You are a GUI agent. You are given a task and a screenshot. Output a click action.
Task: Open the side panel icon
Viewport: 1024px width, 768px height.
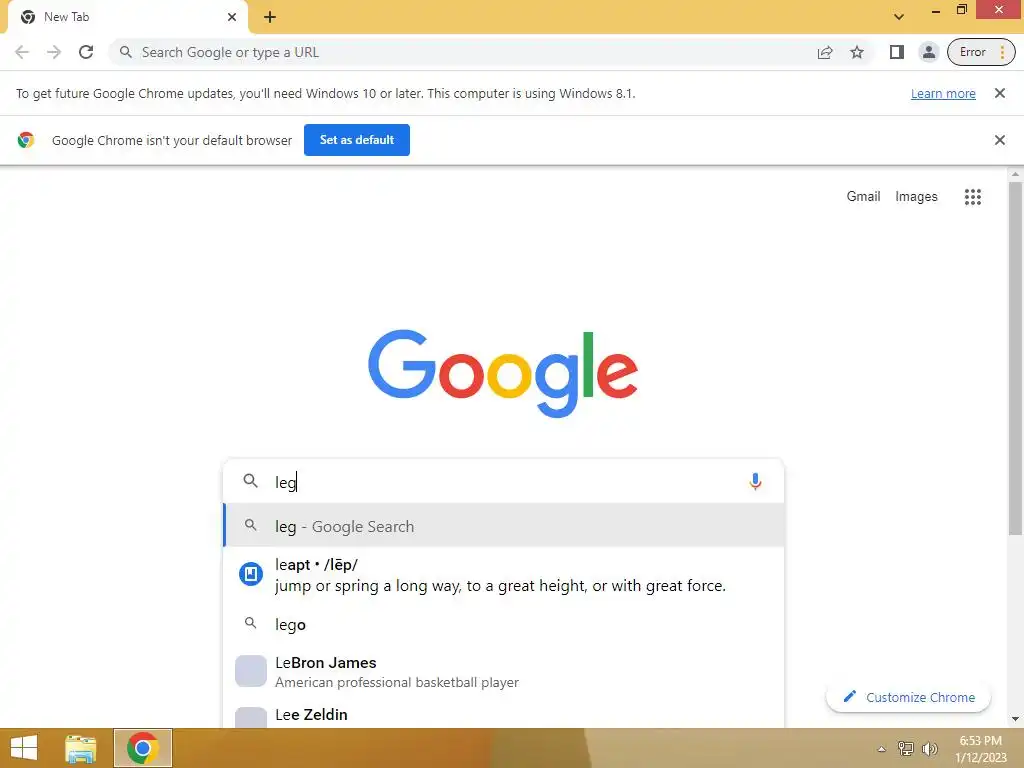(897, 52)
